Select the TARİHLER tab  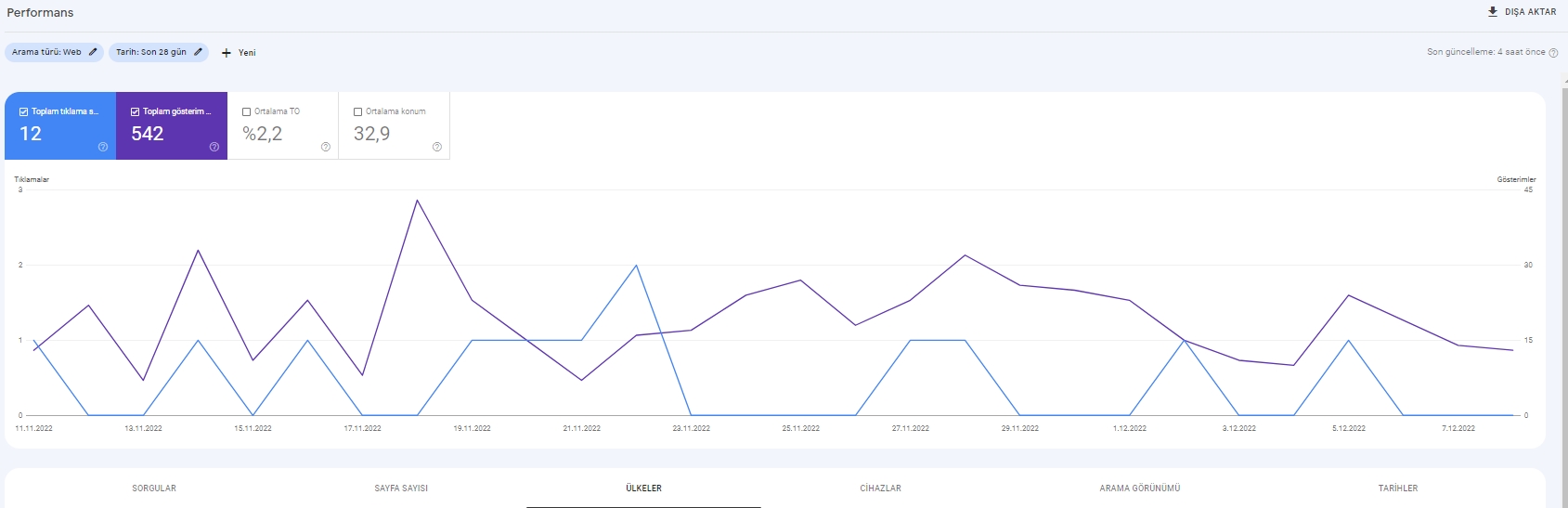point(1398,488)
